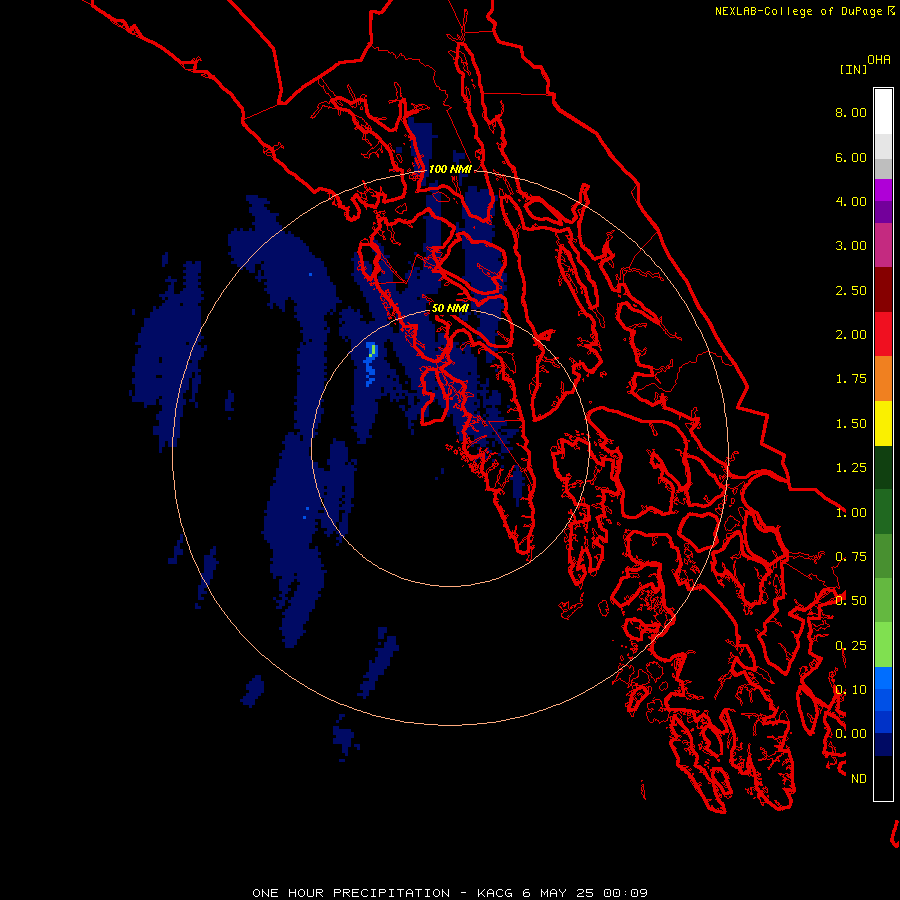
Task: Click the 0.75 legend value
Action: pyautogui.click(x=851, y=557)
